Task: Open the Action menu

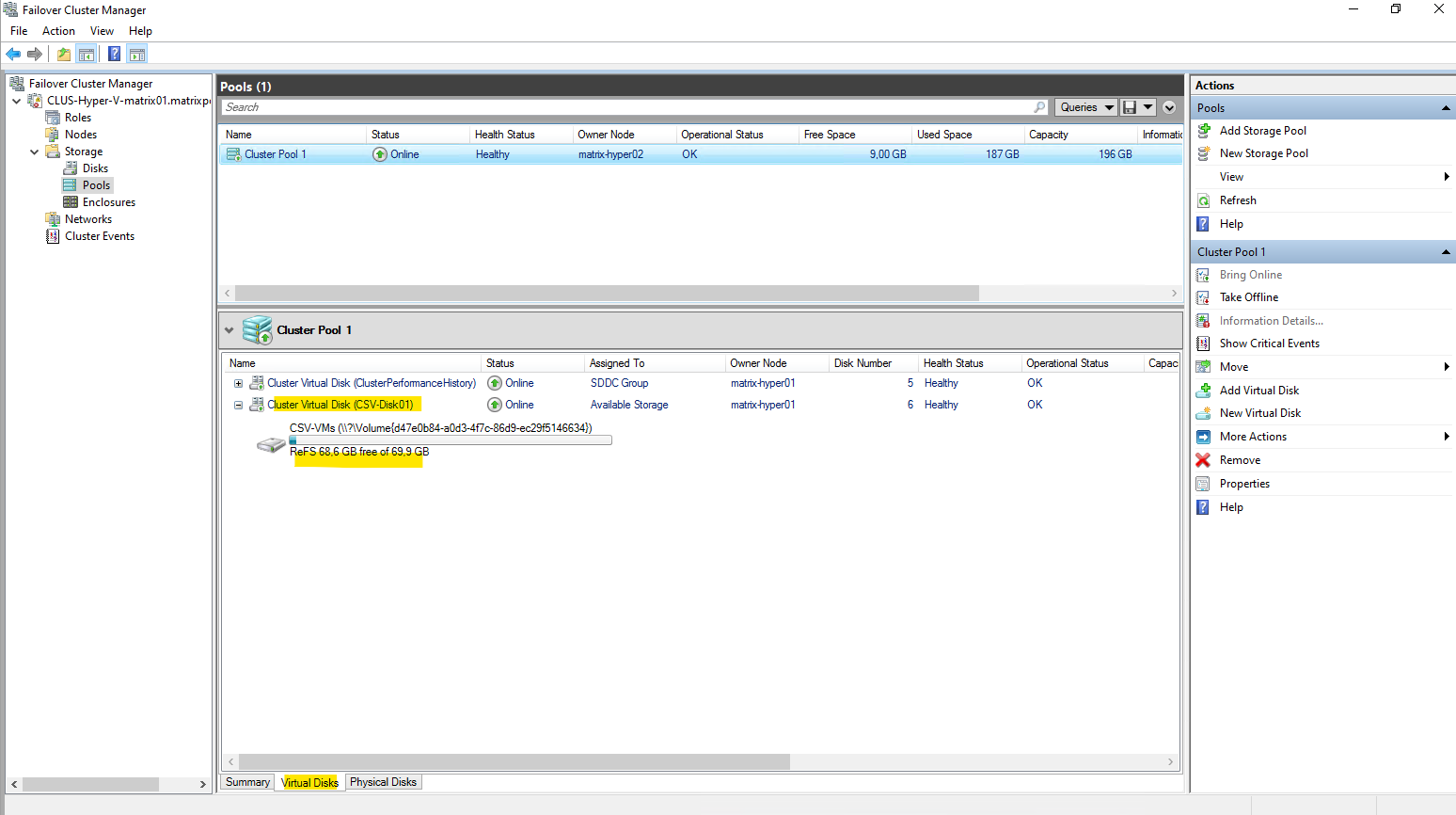Action: pos(58,31)
